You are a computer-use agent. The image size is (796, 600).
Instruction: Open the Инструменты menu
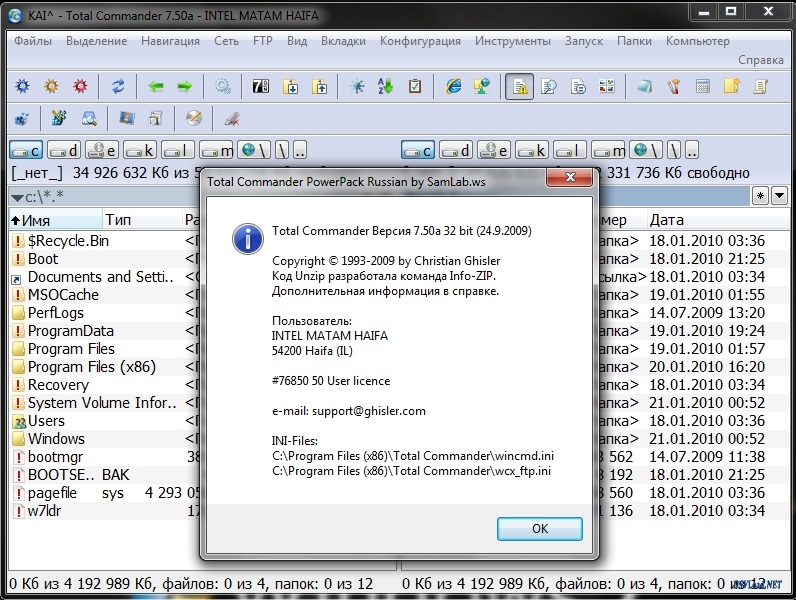[513, 41]
